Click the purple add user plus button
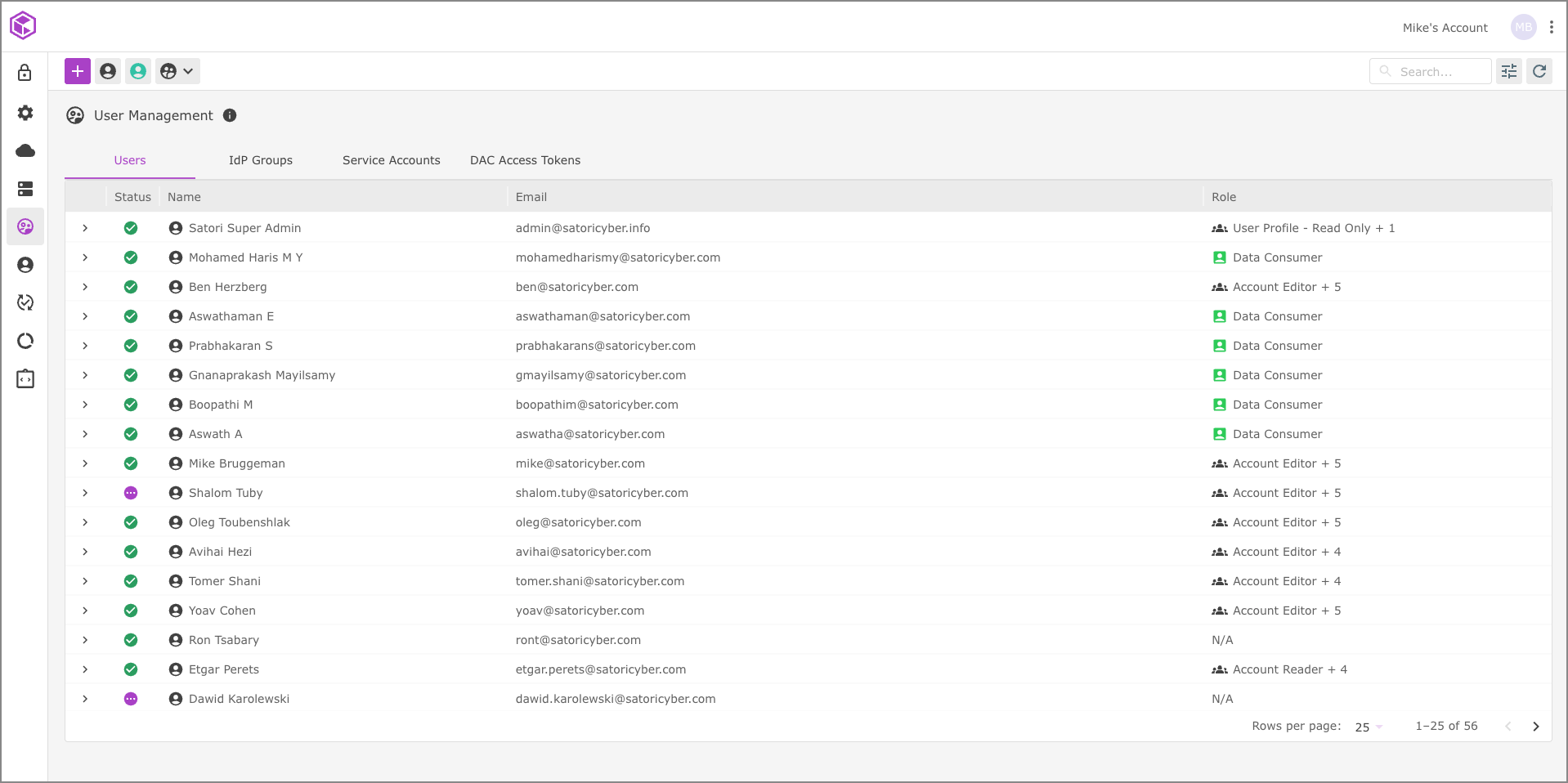The image size is (1568, 783). 78,71
